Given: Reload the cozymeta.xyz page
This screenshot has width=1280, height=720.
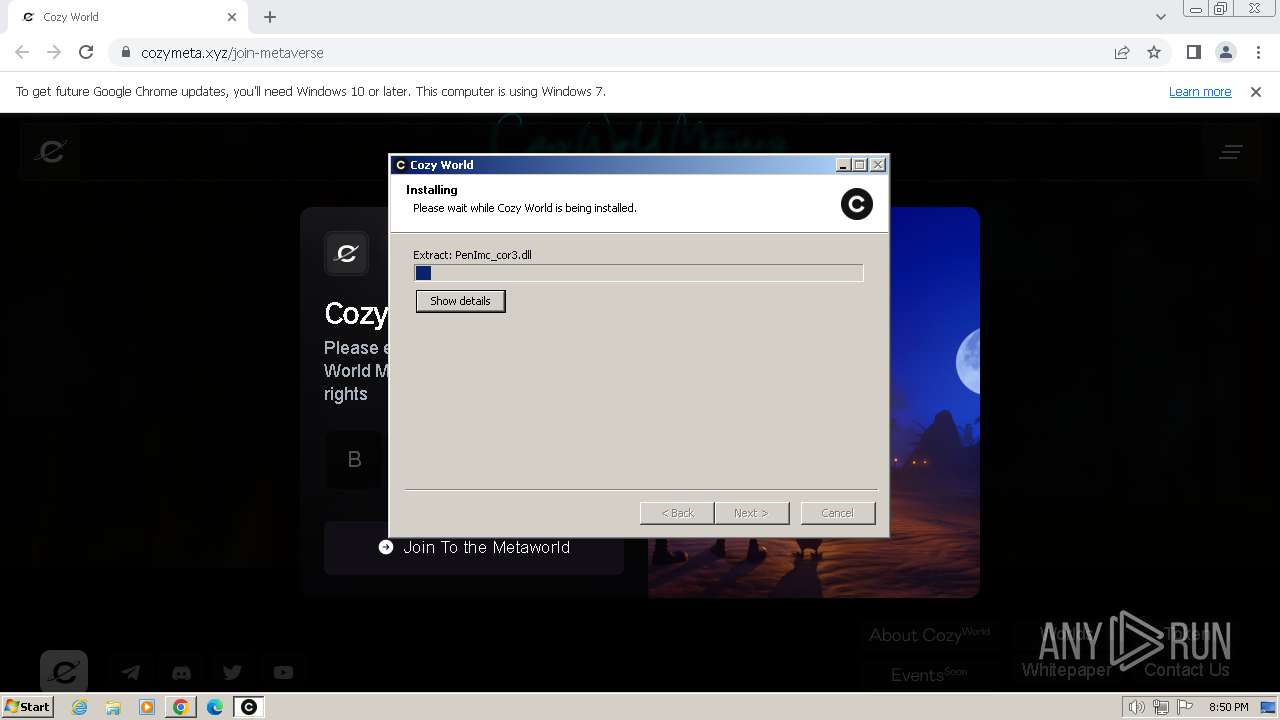Looking at the screenshot, I should pos(86,53).
